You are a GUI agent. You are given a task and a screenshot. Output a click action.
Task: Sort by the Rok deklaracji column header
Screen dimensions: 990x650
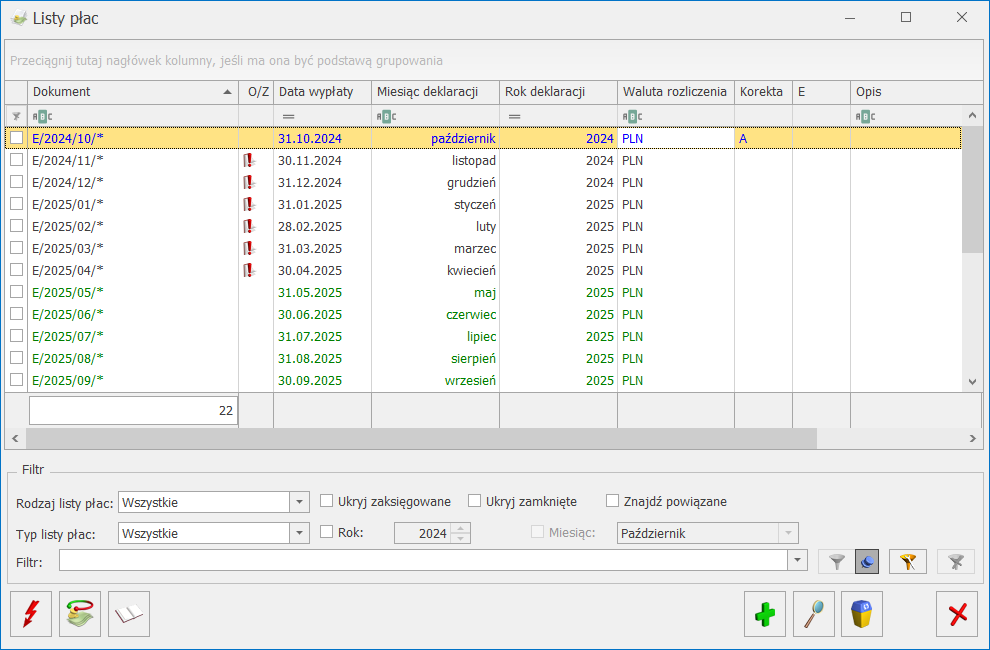558,92
